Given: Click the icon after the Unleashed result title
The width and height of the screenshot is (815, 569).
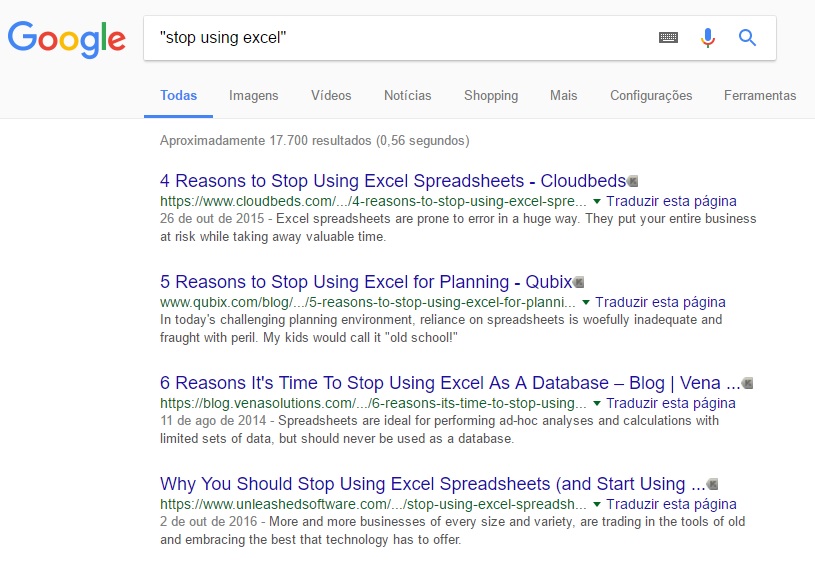Looking at the screenshot, I should point(713,484).
